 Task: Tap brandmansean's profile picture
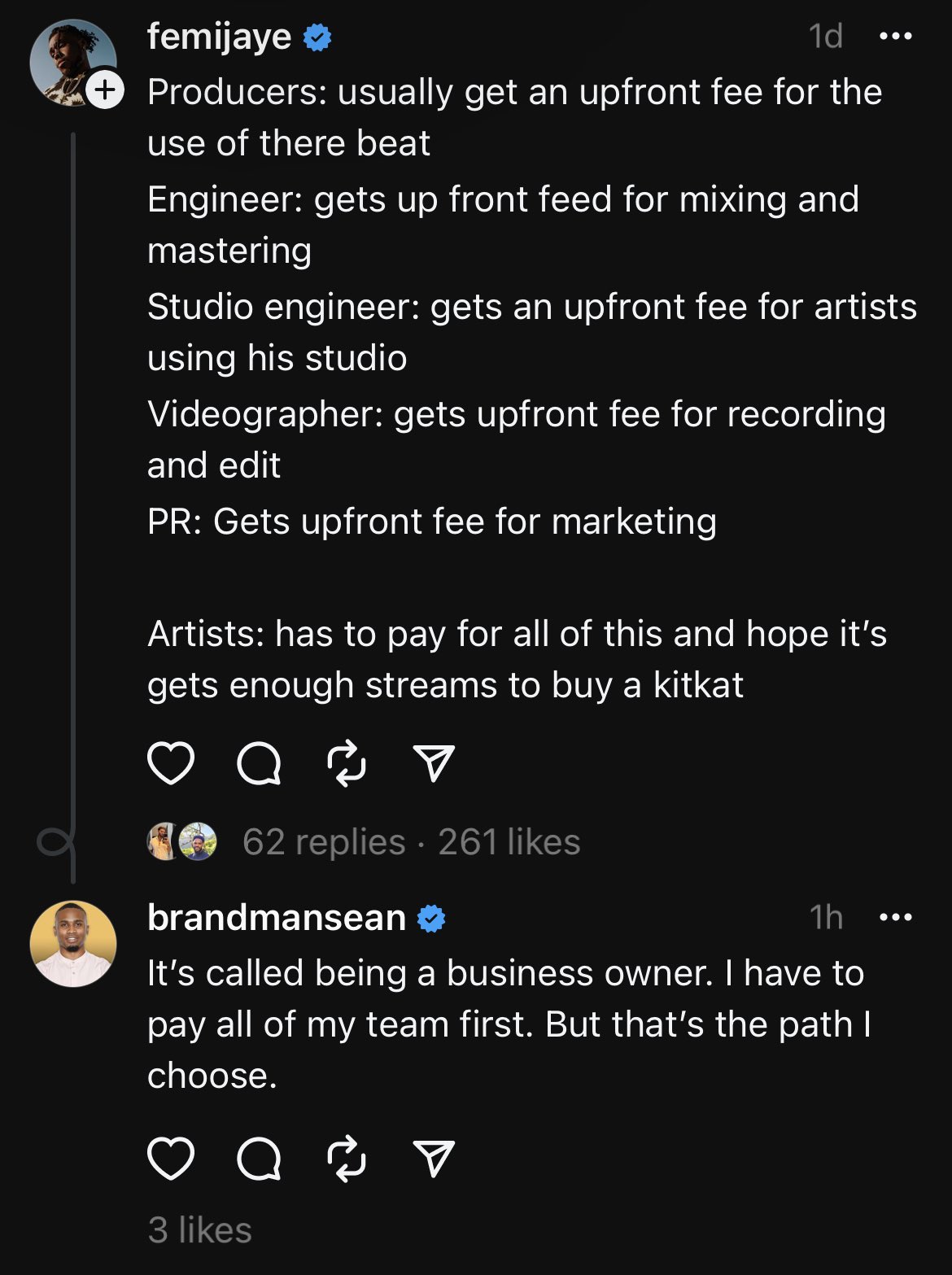[x=73, y=944]
